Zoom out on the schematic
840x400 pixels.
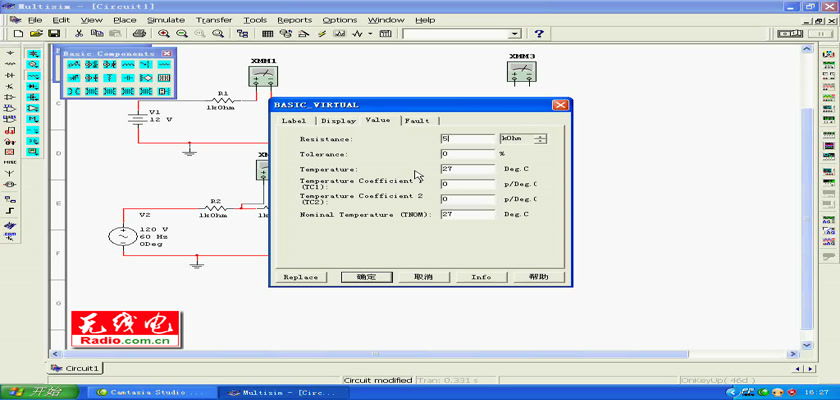pos(182,33)
